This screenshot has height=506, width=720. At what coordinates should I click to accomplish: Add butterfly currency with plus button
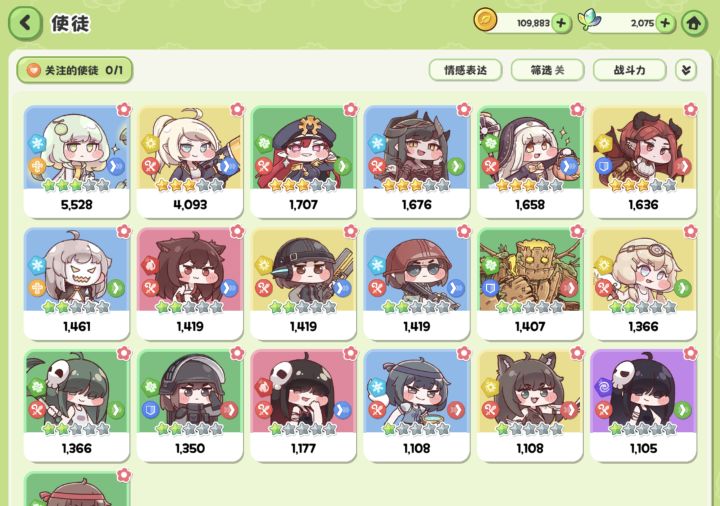(x=665, y=23)
